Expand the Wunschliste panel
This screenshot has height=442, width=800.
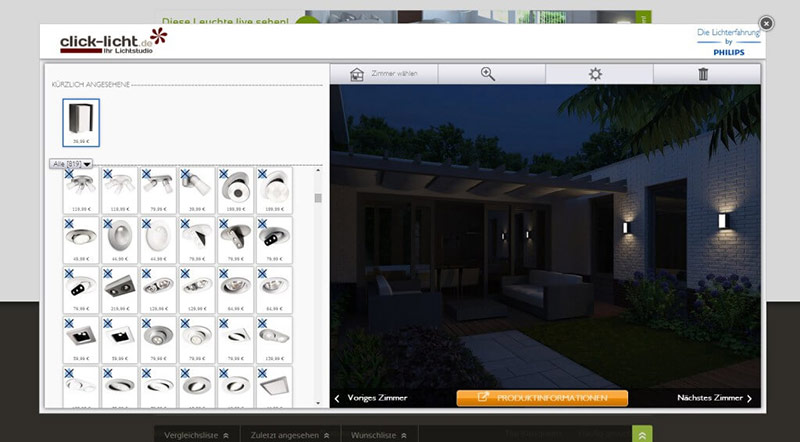pos(379,436)
